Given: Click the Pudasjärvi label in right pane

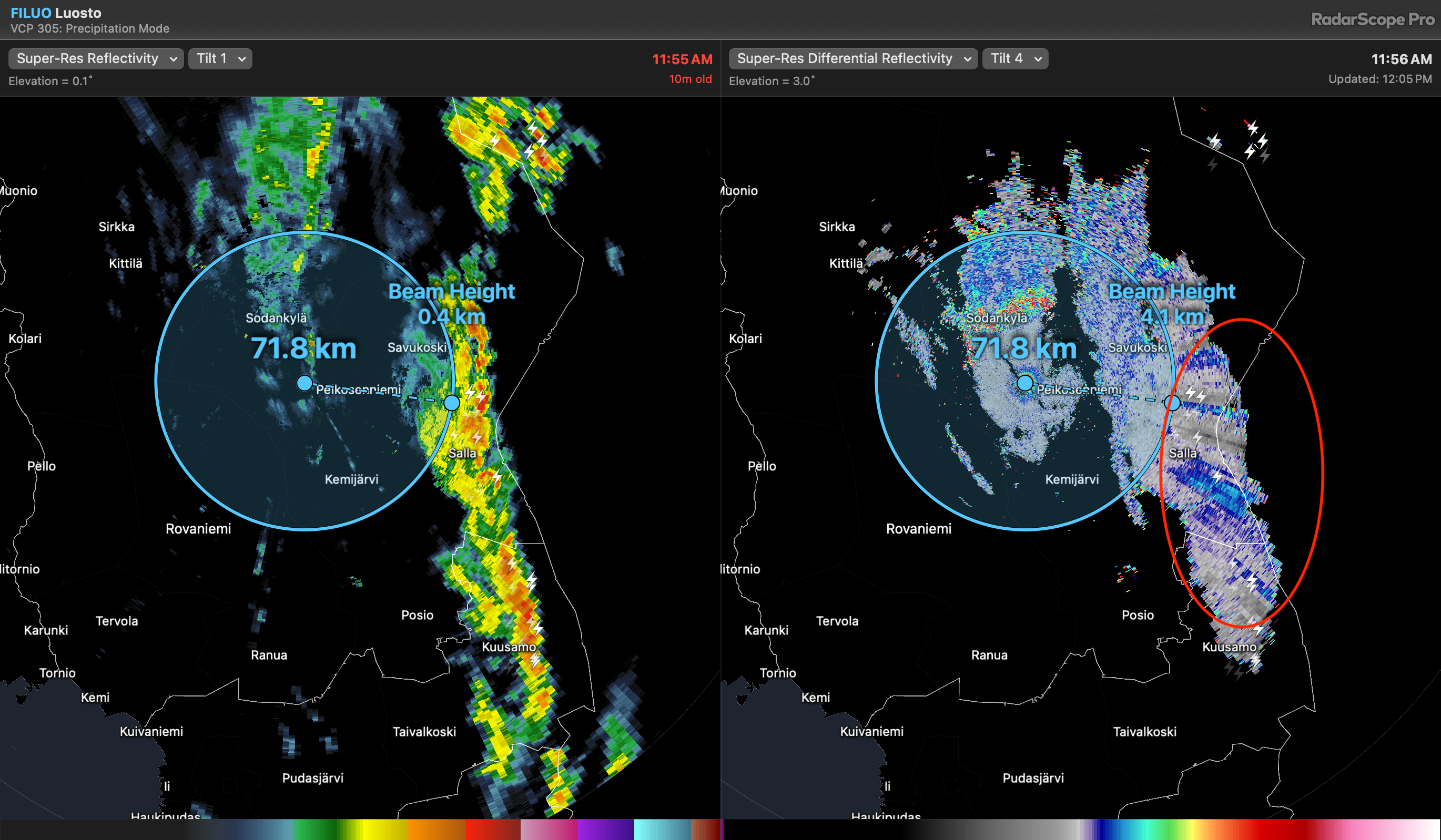Looking at the screenshot, I should pos(1033,778).
